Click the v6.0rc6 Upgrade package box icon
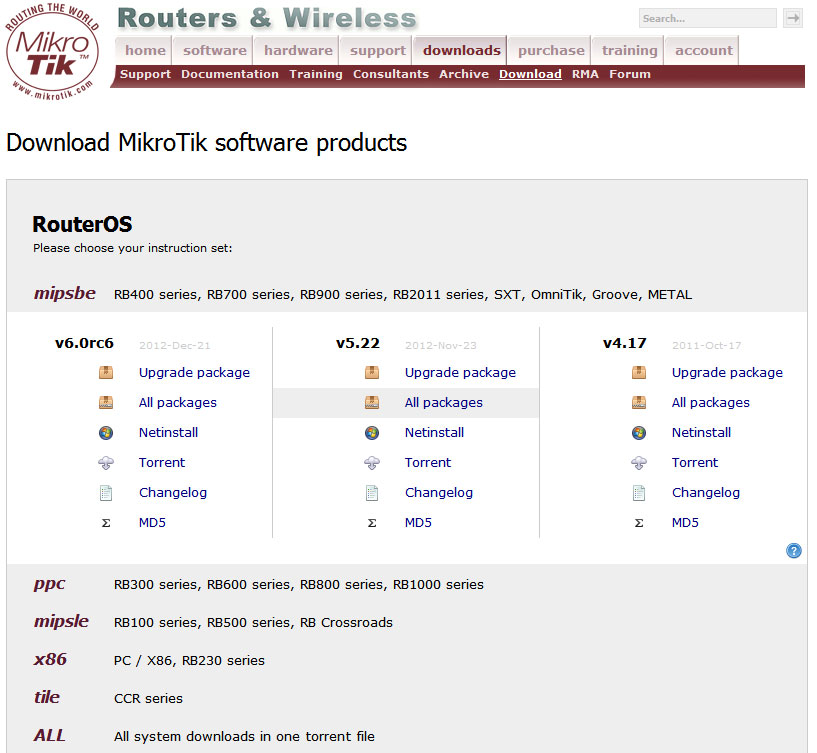The image size is (817, 753). click(x=106, y=373)
